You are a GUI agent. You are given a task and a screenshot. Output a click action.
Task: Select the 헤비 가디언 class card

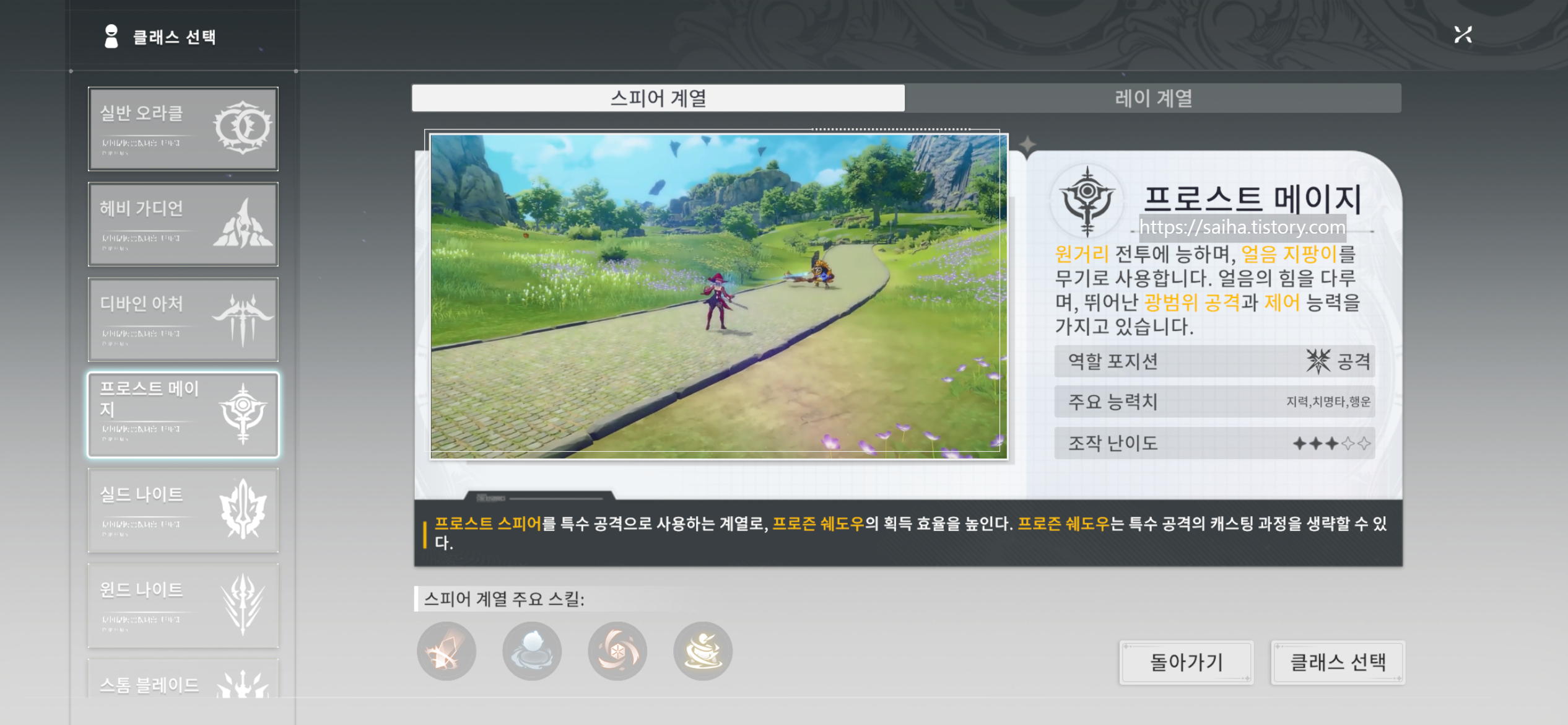coord(183,224)
